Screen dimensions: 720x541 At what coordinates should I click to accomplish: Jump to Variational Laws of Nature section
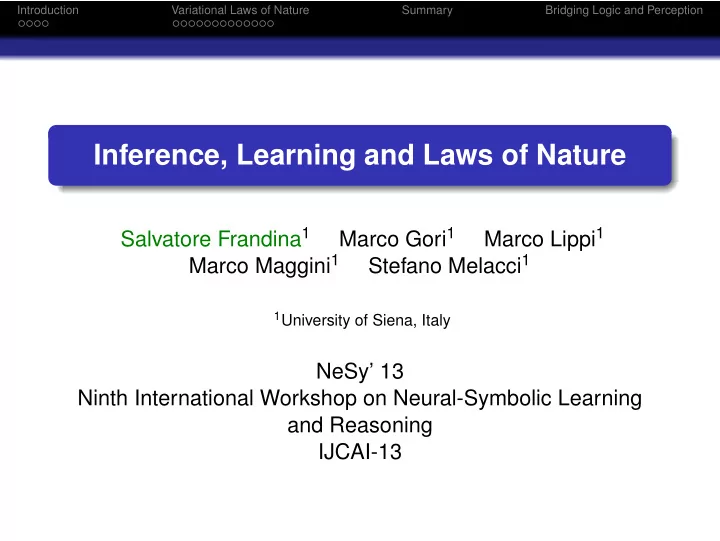pyautogui.click(x=240, y=10)
